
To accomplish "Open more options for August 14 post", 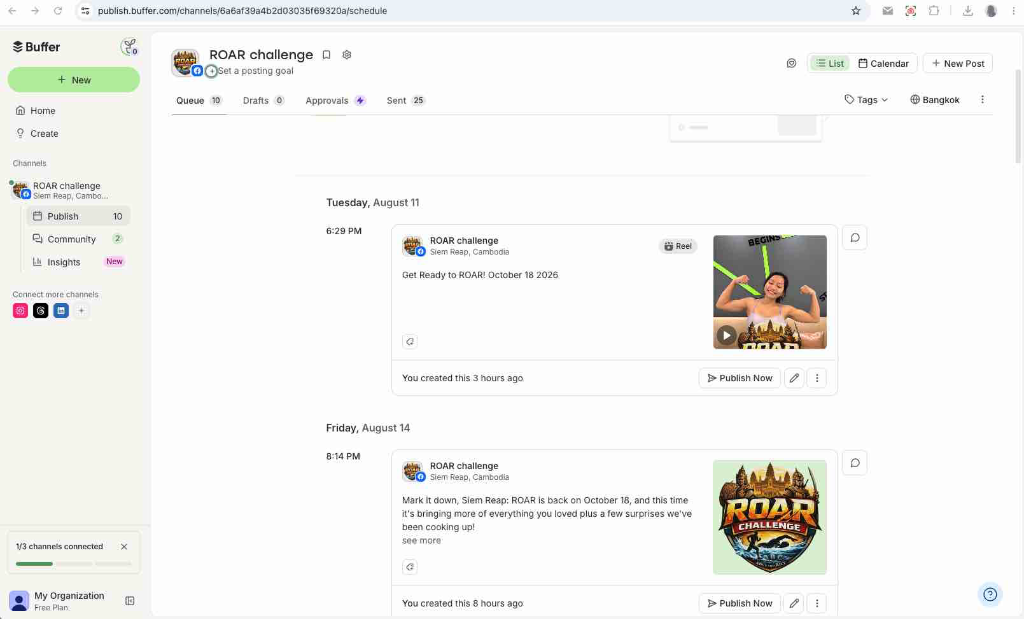I will (817, 603).
